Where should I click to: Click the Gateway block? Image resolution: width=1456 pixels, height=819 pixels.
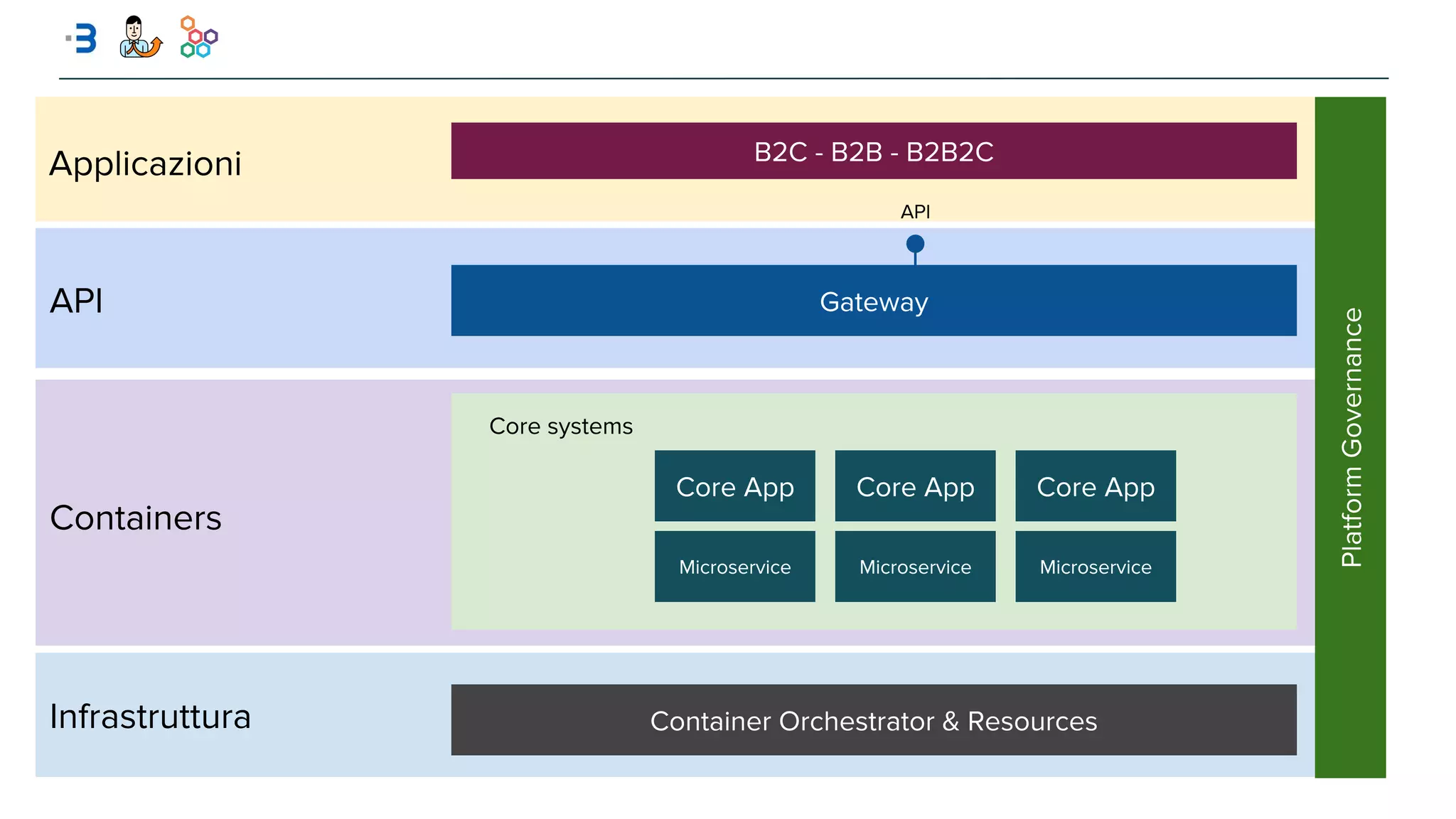[873, 301]
